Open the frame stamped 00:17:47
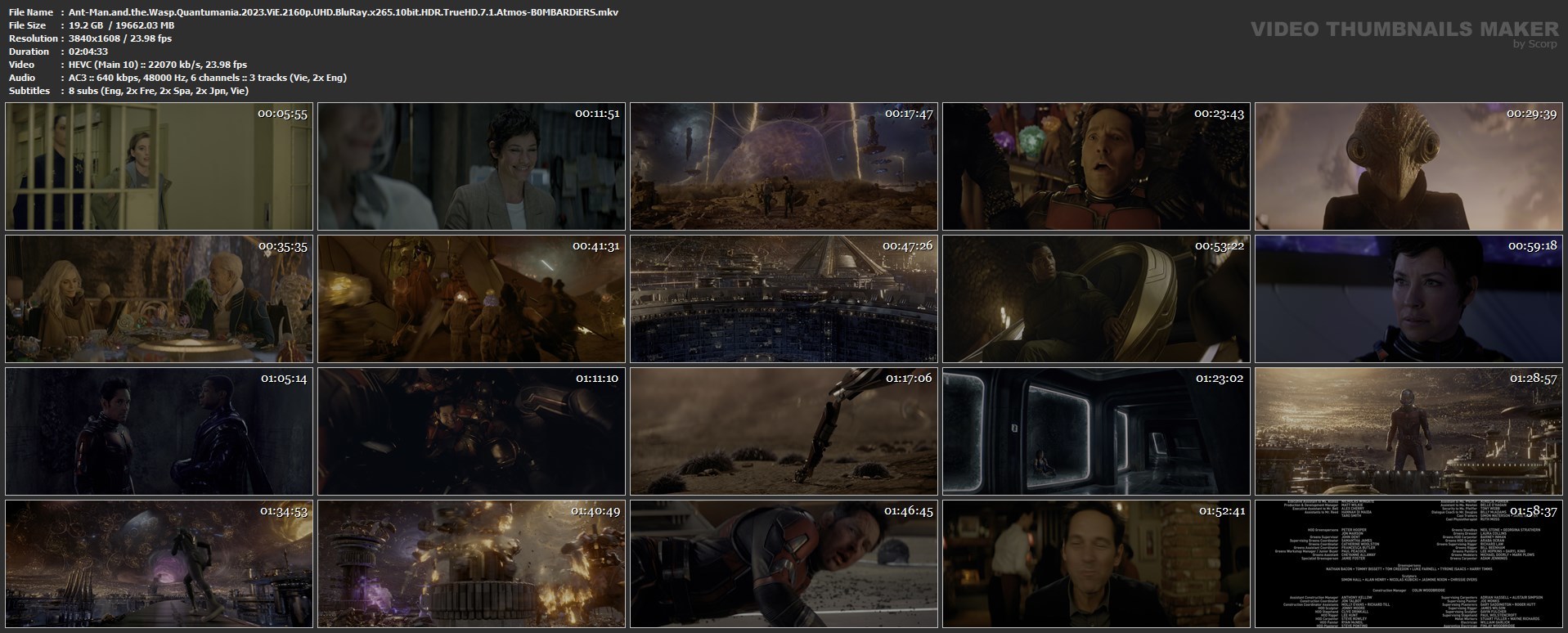 (784, 166)
